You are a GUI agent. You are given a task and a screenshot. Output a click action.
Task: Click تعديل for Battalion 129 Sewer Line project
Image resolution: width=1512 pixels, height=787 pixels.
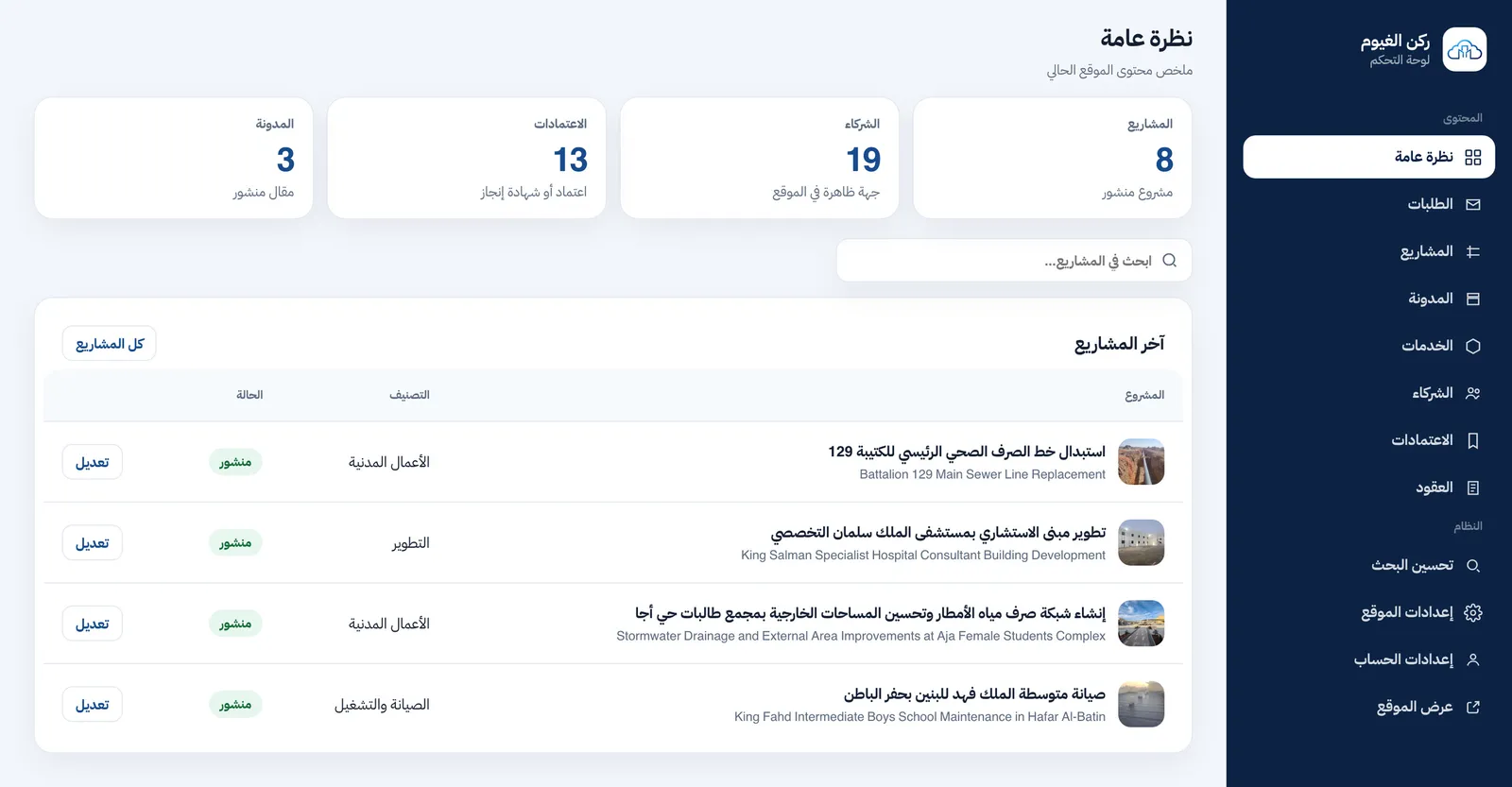92,462
